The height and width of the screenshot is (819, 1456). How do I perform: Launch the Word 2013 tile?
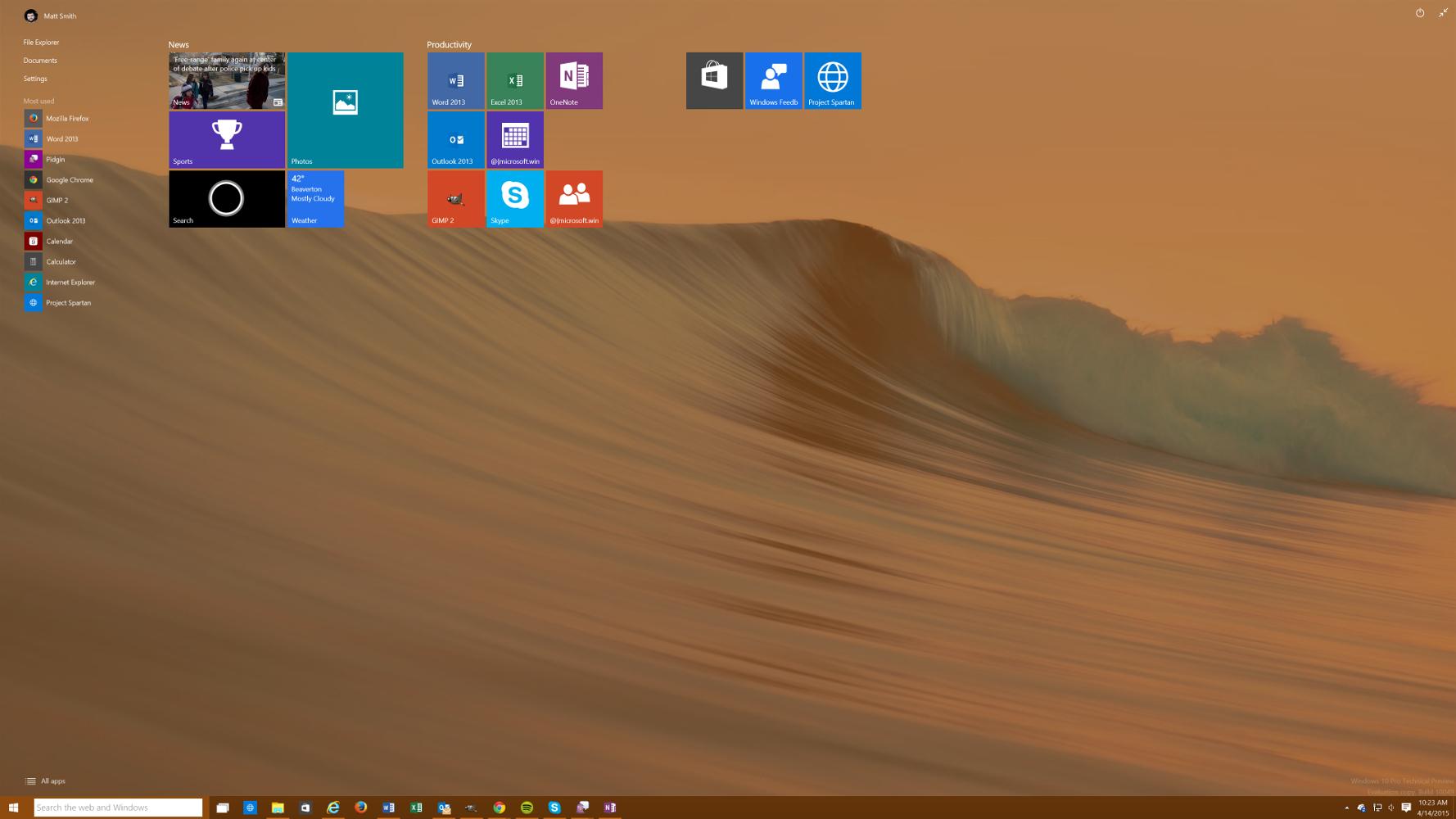tap(455, 80)
